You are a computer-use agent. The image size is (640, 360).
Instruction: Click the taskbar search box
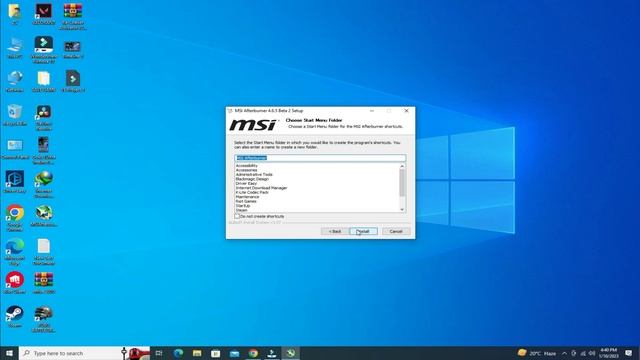tap(84, 353)
